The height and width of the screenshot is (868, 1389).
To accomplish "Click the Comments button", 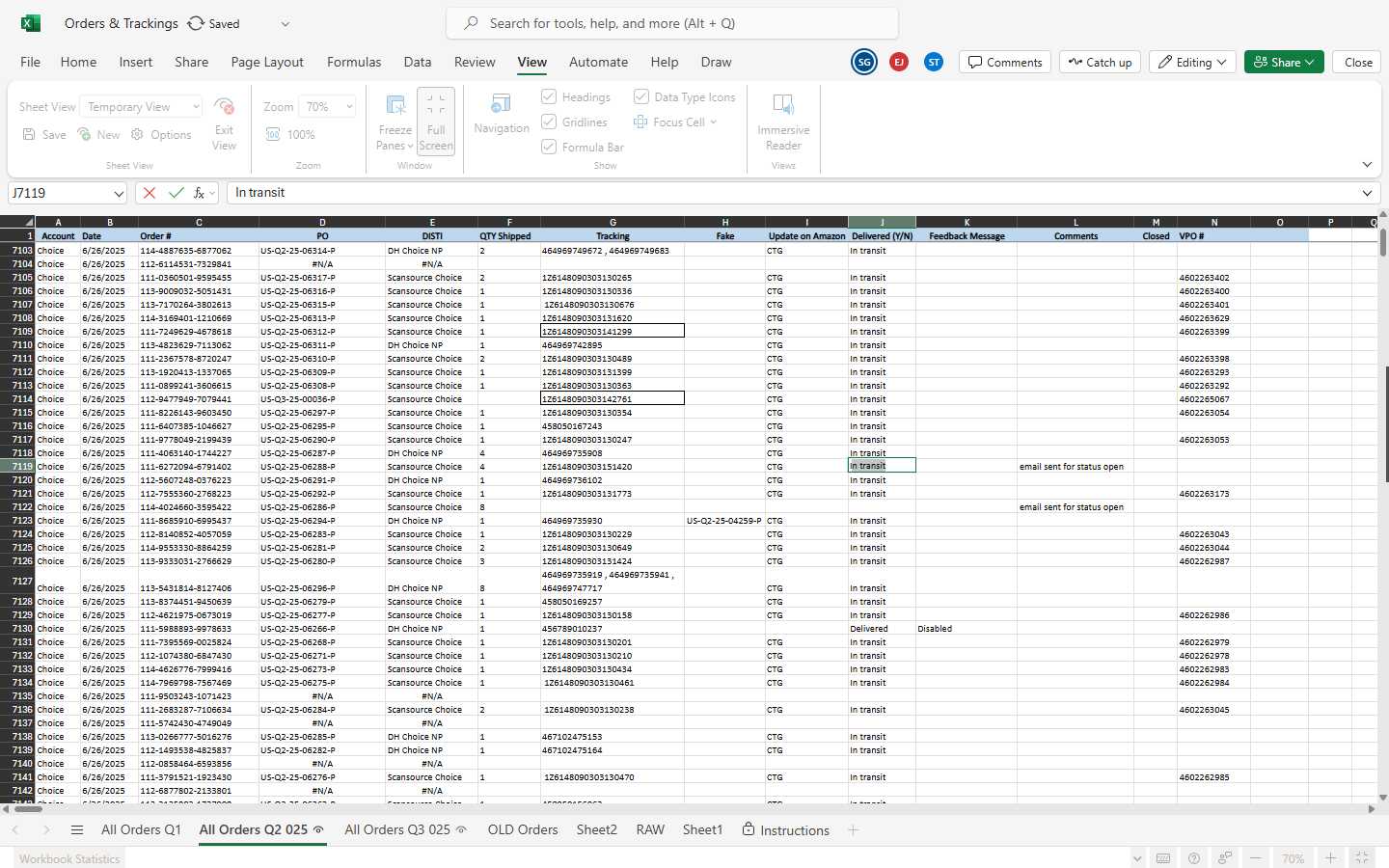I will 1005,62.
